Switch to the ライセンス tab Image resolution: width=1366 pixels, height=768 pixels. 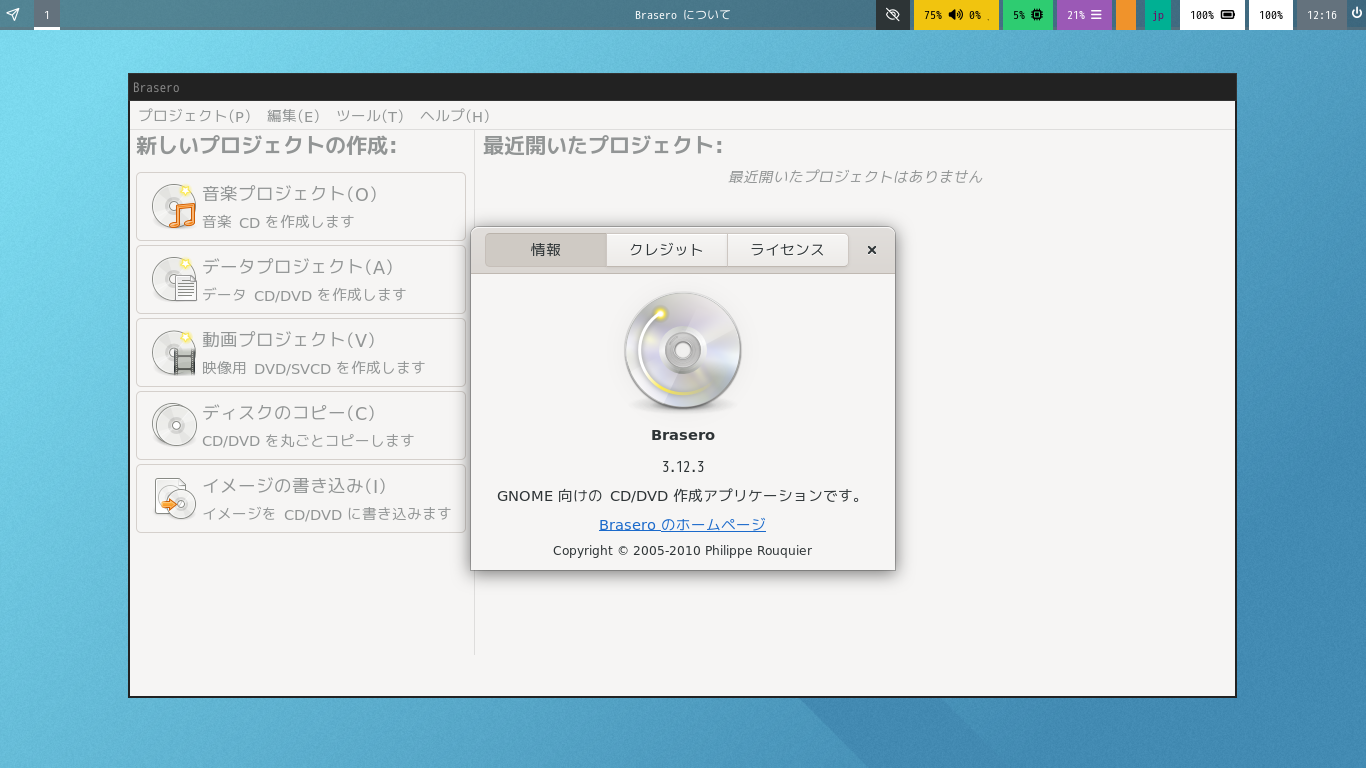[x=788, y=250]
